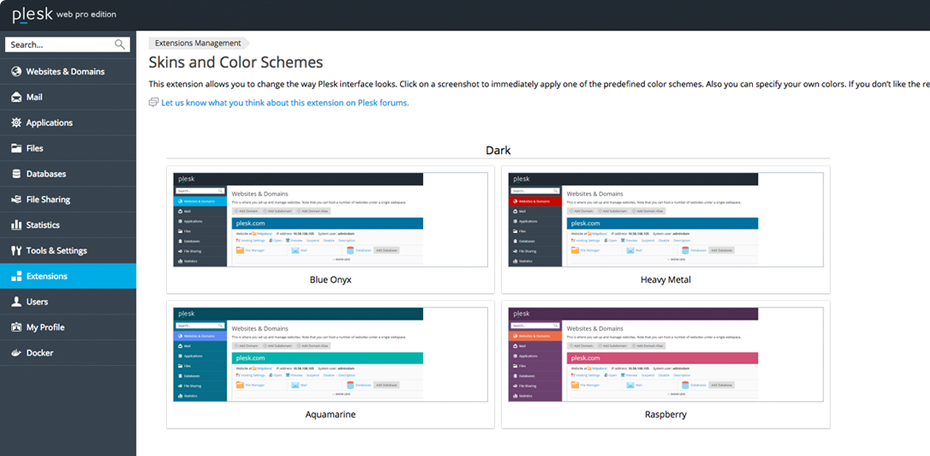Viewport: 930px width, 456px height.
Task: Click the Files folder icon
Action: [x=17, y=148]
